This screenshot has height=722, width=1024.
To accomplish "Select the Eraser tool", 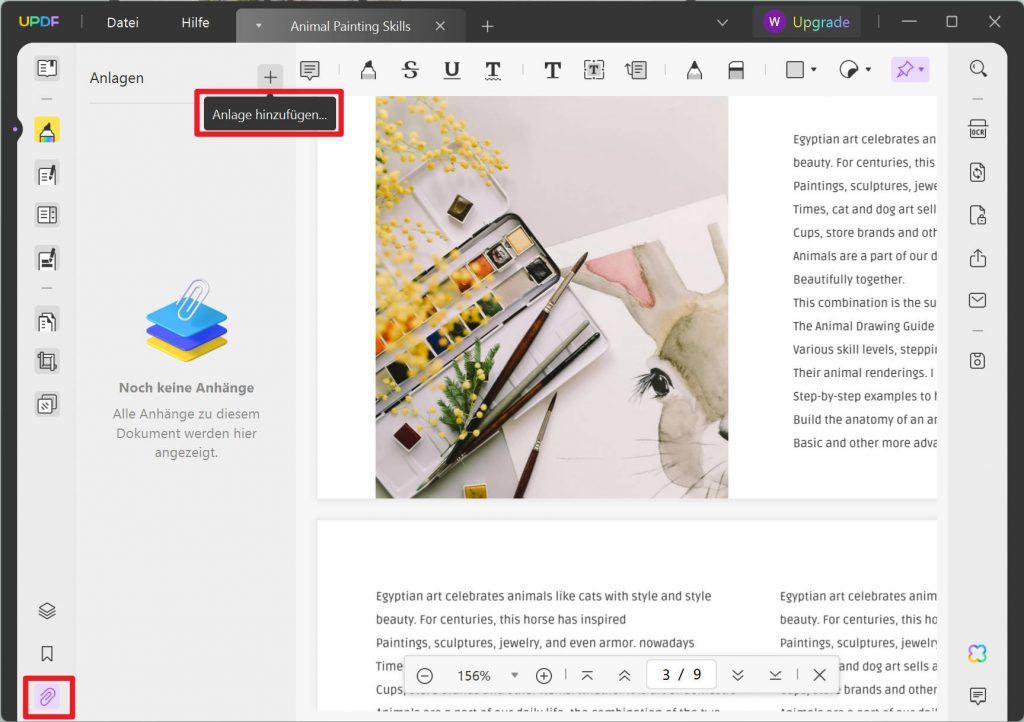I will 736,69.
